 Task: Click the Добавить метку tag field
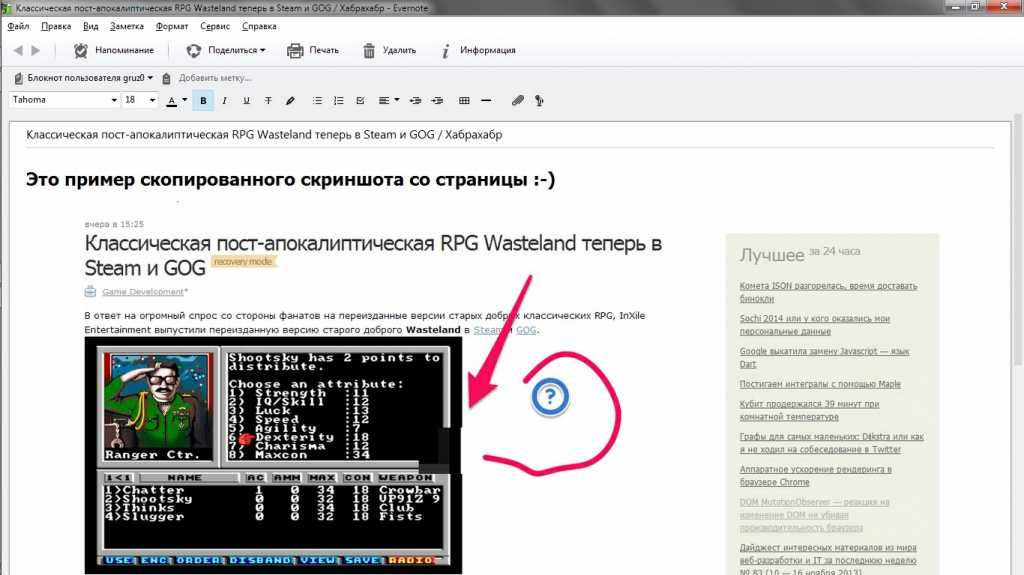point(215,78)
